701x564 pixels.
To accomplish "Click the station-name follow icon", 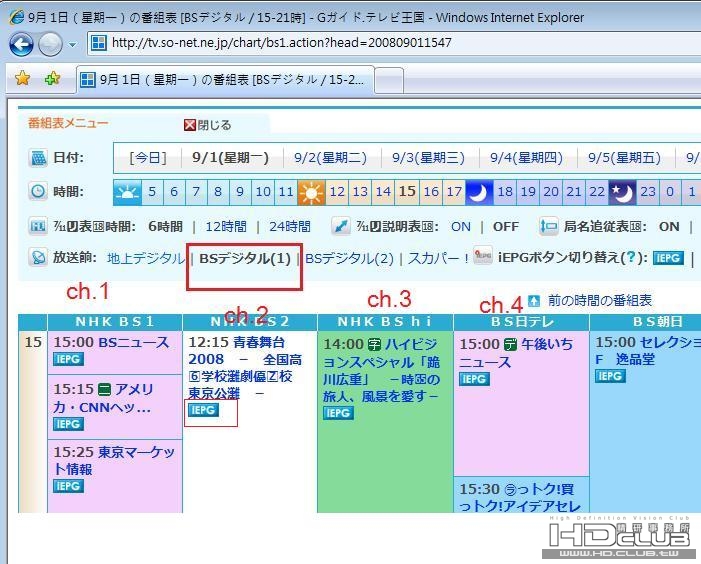I will (549, 226).
